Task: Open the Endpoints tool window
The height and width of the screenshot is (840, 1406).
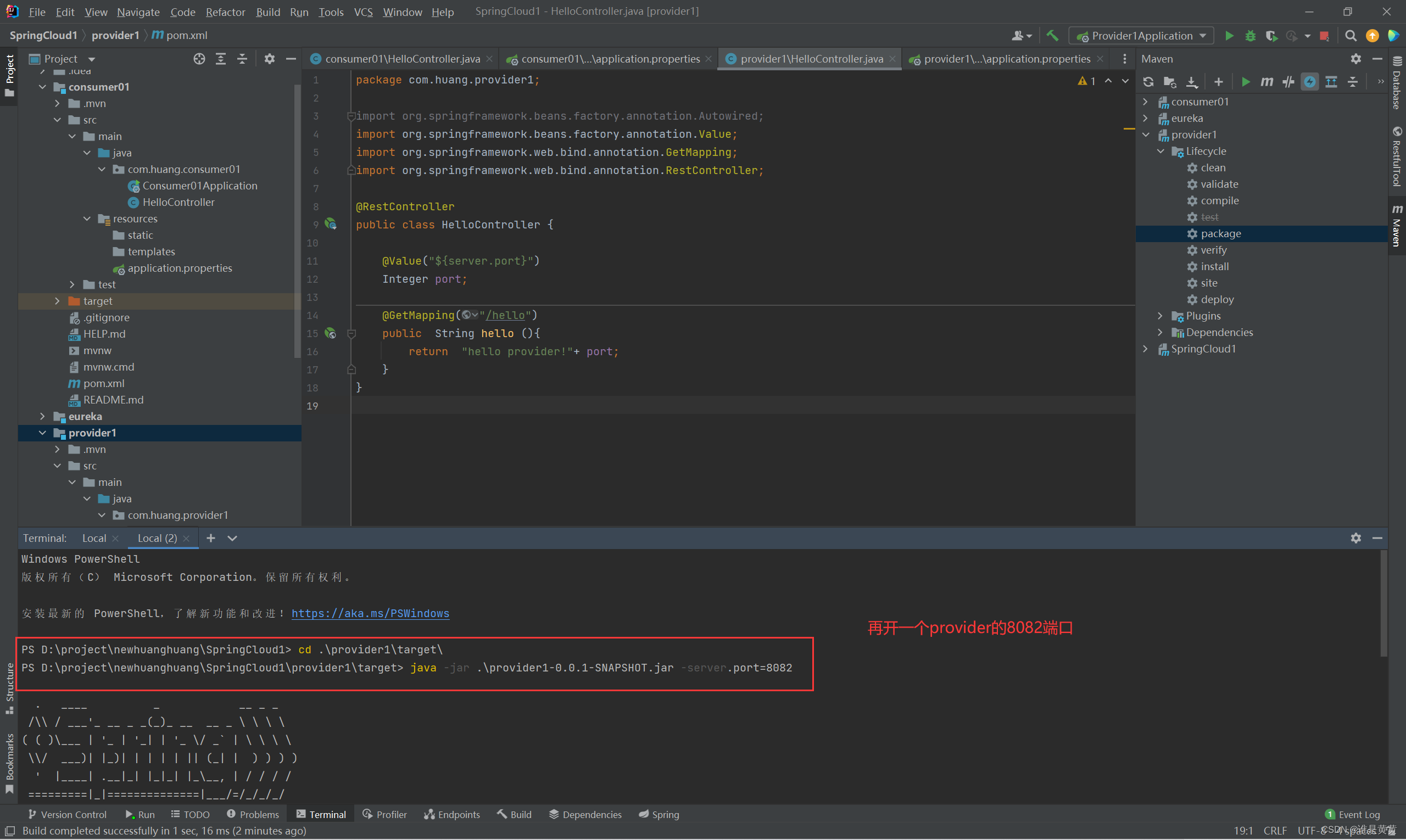Action: 452,814
